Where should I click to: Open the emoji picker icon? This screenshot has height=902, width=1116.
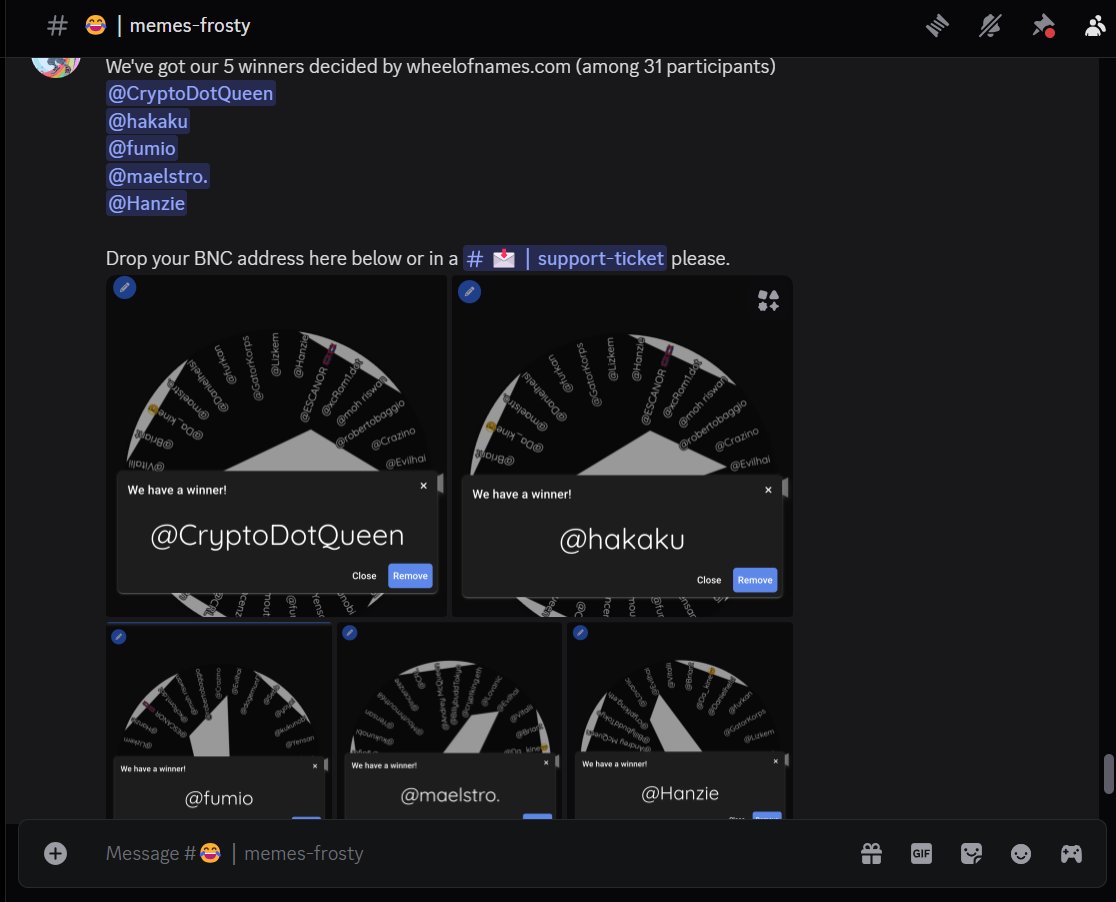(1021, 853)
